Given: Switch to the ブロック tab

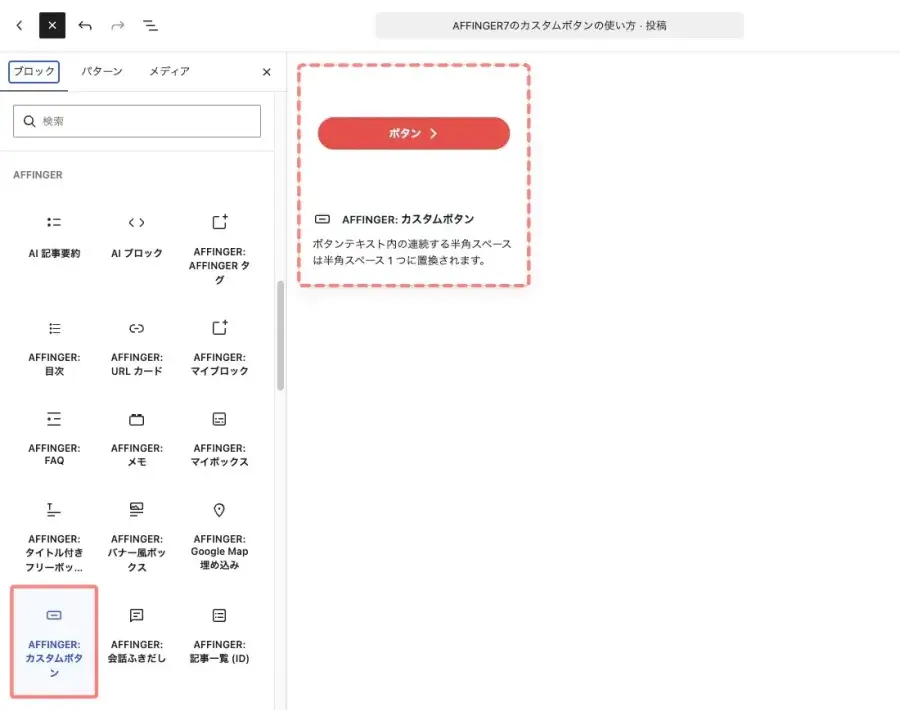Looking at the screenshot, I should (x=34, y=72).
